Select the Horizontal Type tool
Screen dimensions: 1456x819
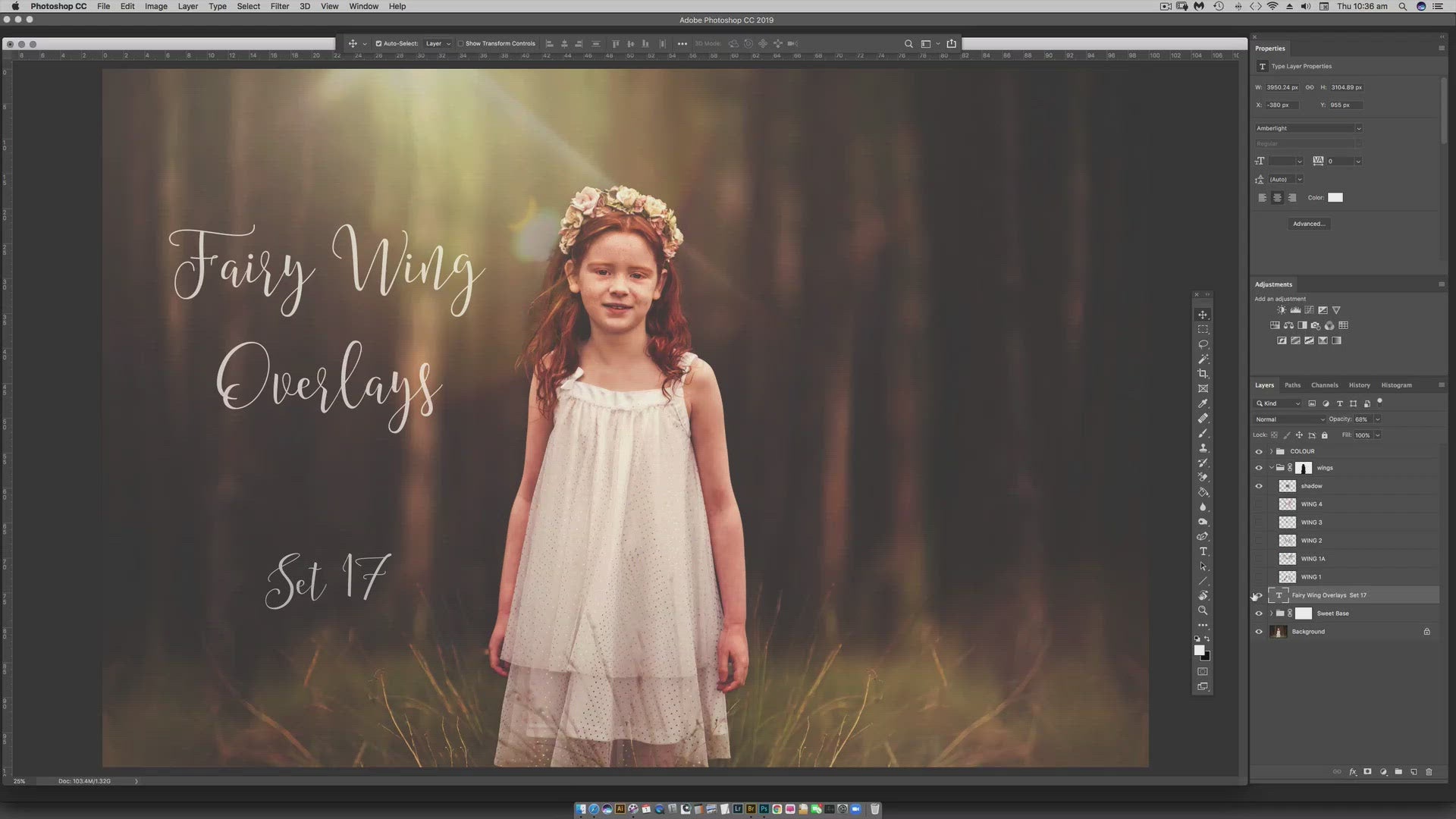pos(1203,551)
